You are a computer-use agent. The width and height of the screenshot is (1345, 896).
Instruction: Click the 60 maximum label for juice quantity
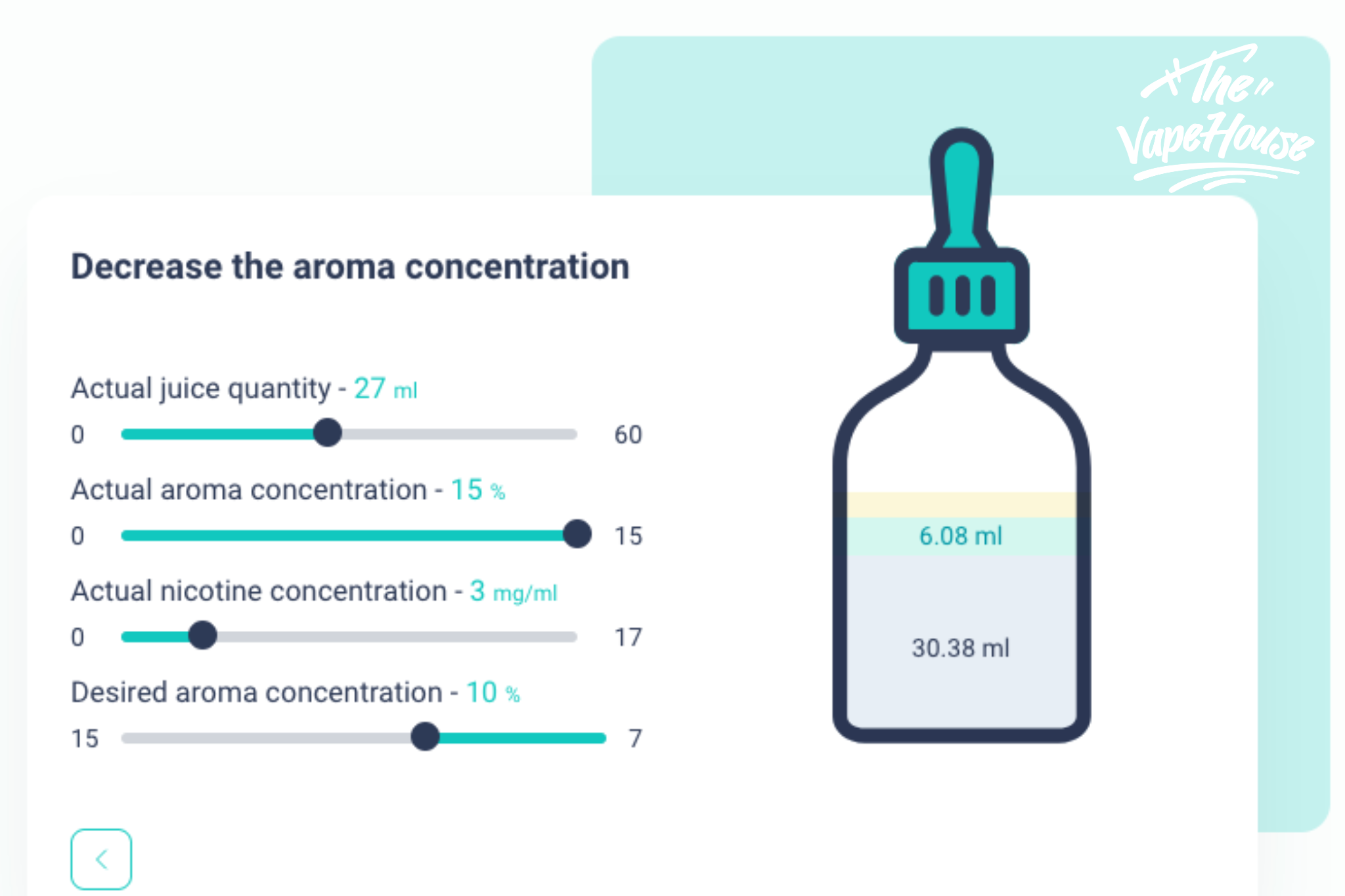point(628,435)
